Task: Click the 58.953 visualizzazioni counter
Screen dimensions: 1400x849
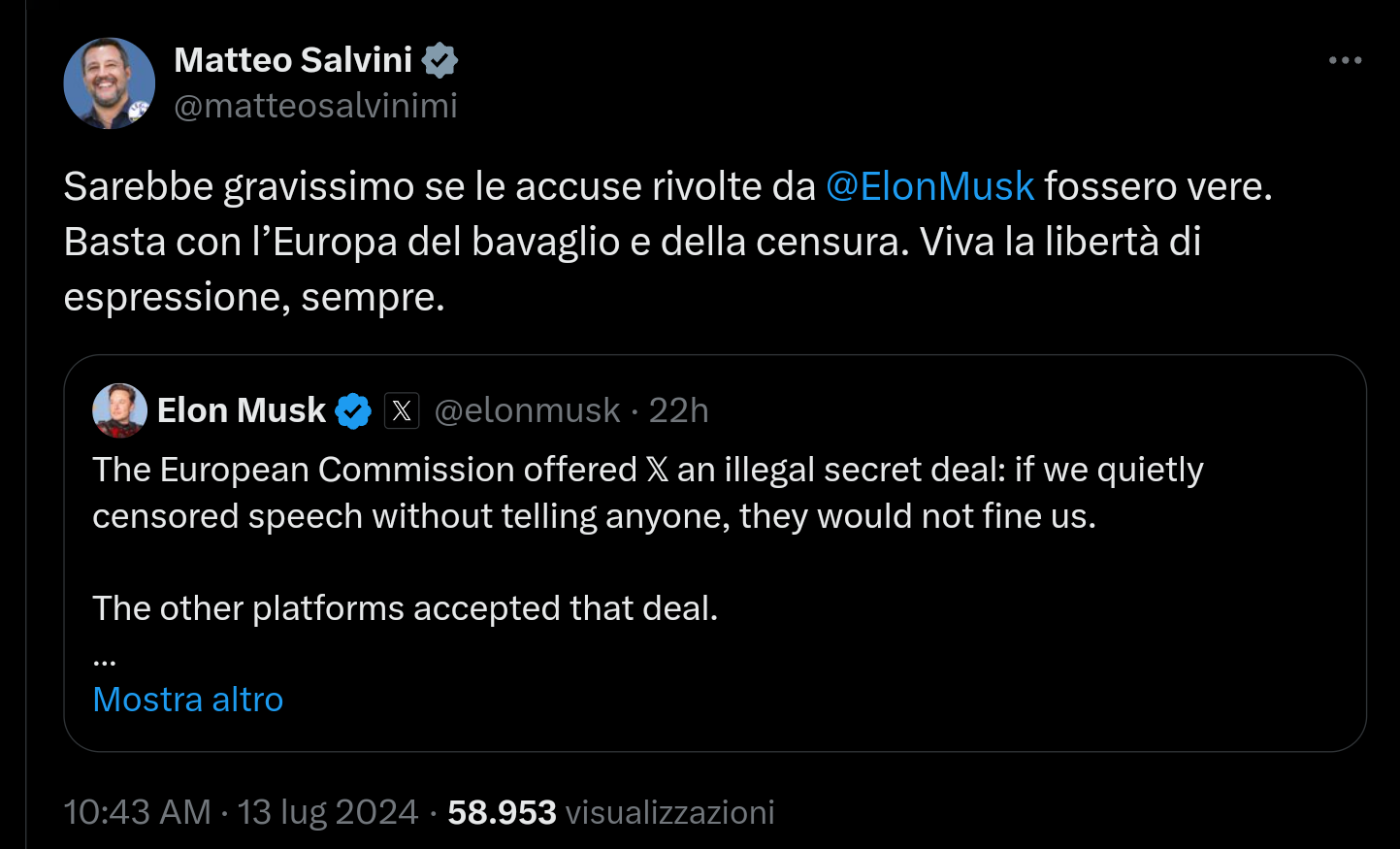Action: pyautogui.click(x=611, y=812)
